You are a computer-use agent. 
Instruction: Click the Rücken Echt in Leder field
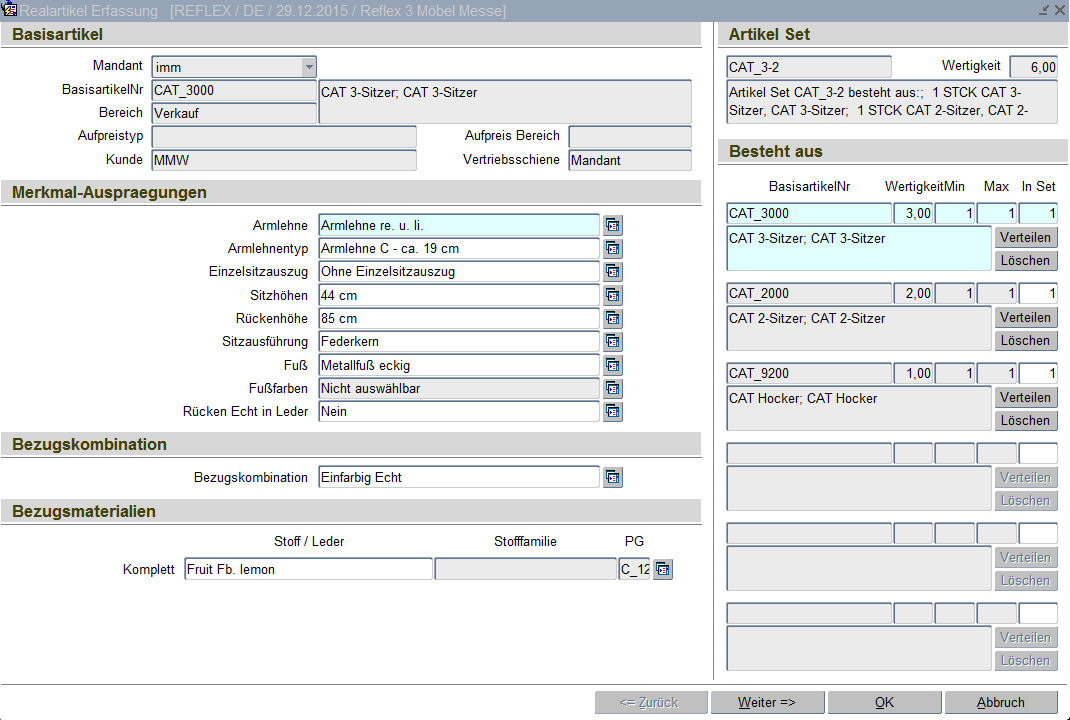click(x=458, y=412)
